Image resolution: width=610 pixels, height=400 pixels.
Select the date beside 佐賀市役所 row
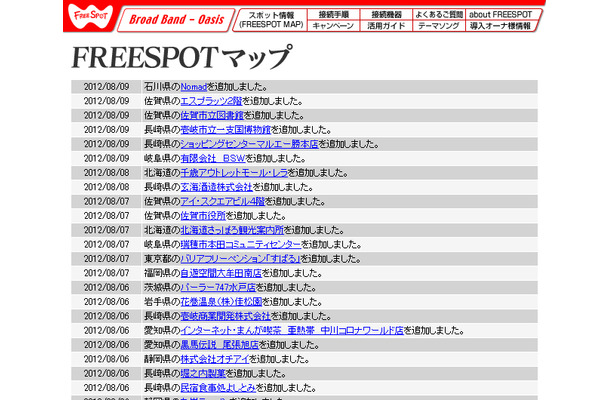106,216
